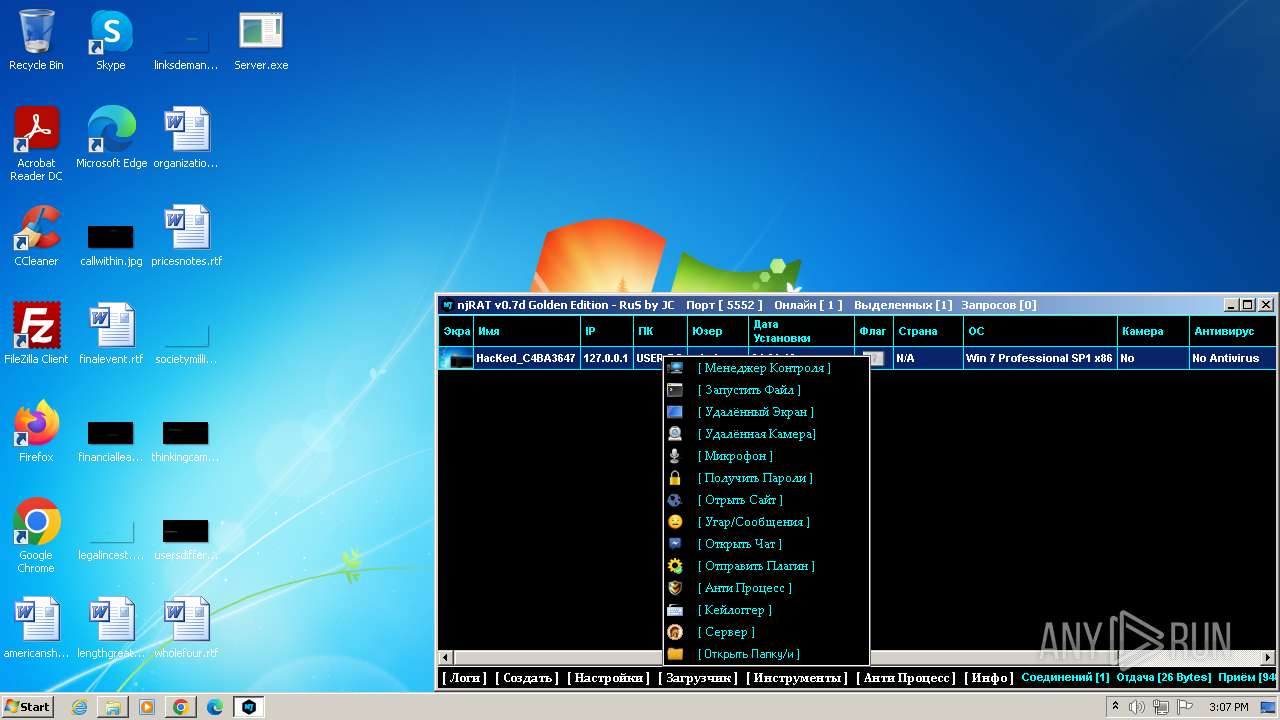Open the Windows Start button
The height and width of the screenshot is (720, 1280).
(x=27, y=707)
